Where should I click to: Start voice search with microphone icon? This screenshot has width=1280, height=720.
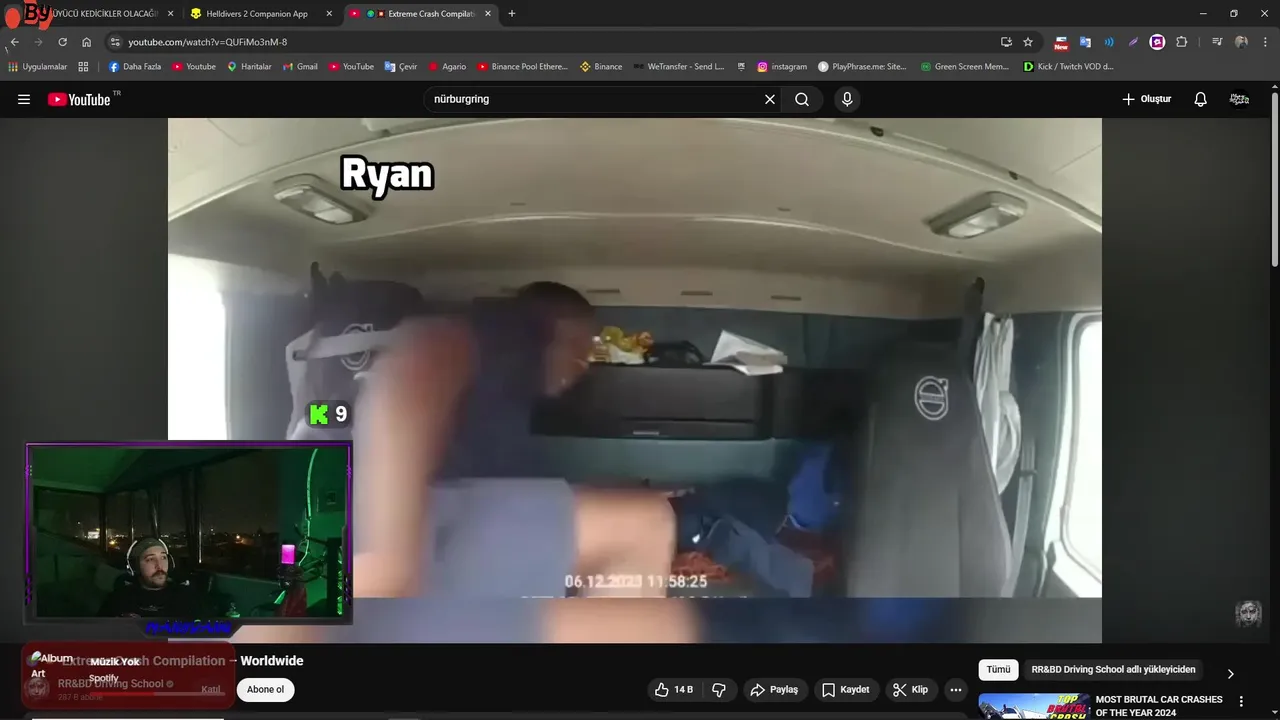click(x=847, y=99)
